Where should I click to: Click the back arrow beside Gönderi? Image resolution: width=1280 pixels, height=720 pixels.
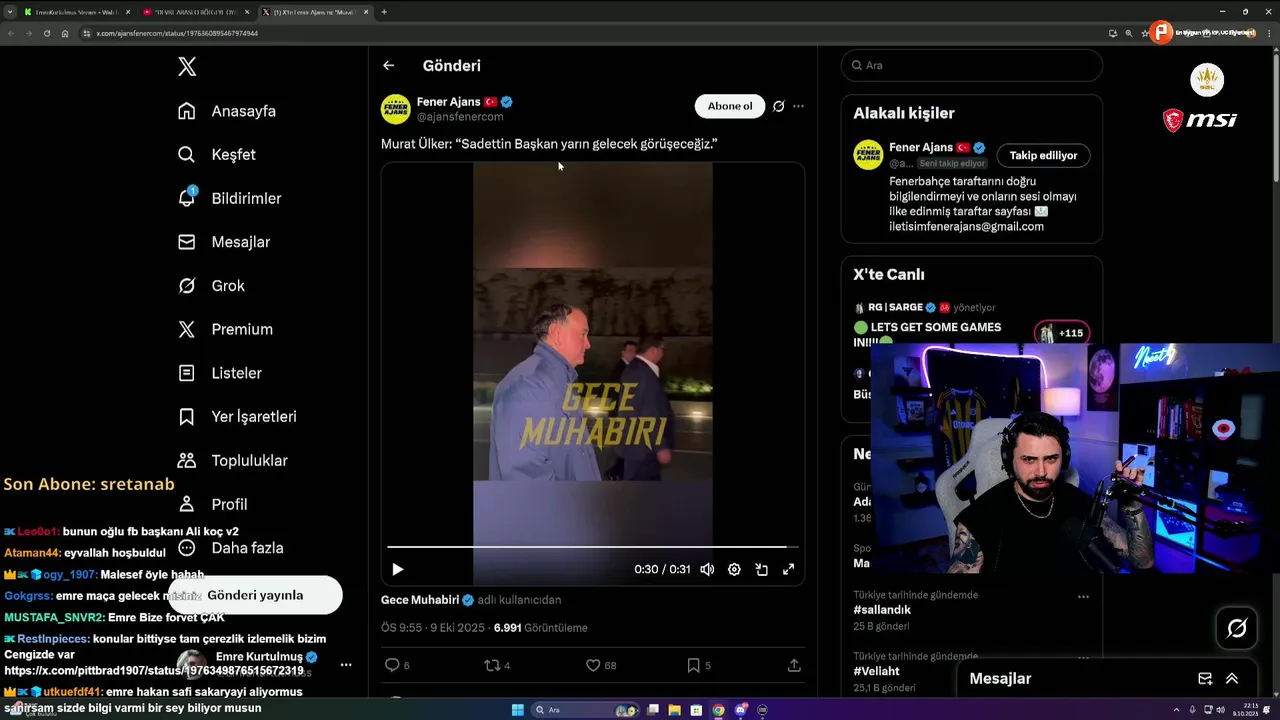click(x=388, y=66)
